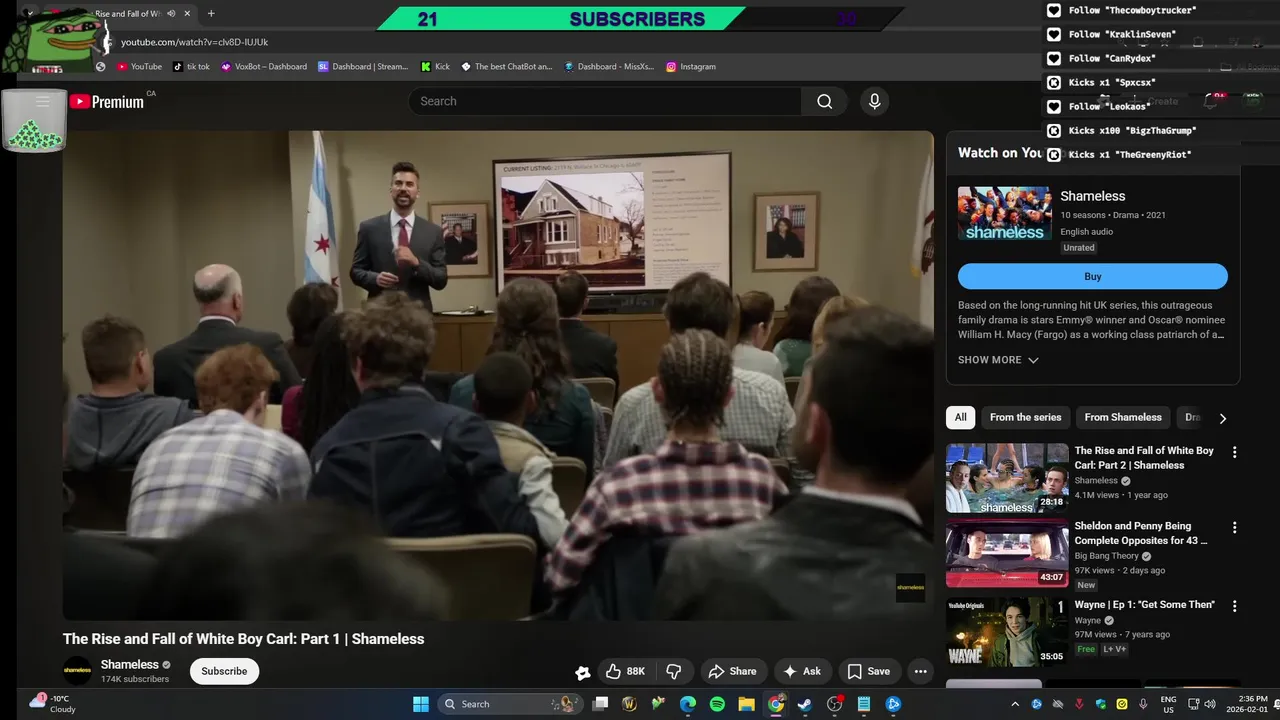
Task: Open The best ChatBot bookmark
Action: [507, 67]
